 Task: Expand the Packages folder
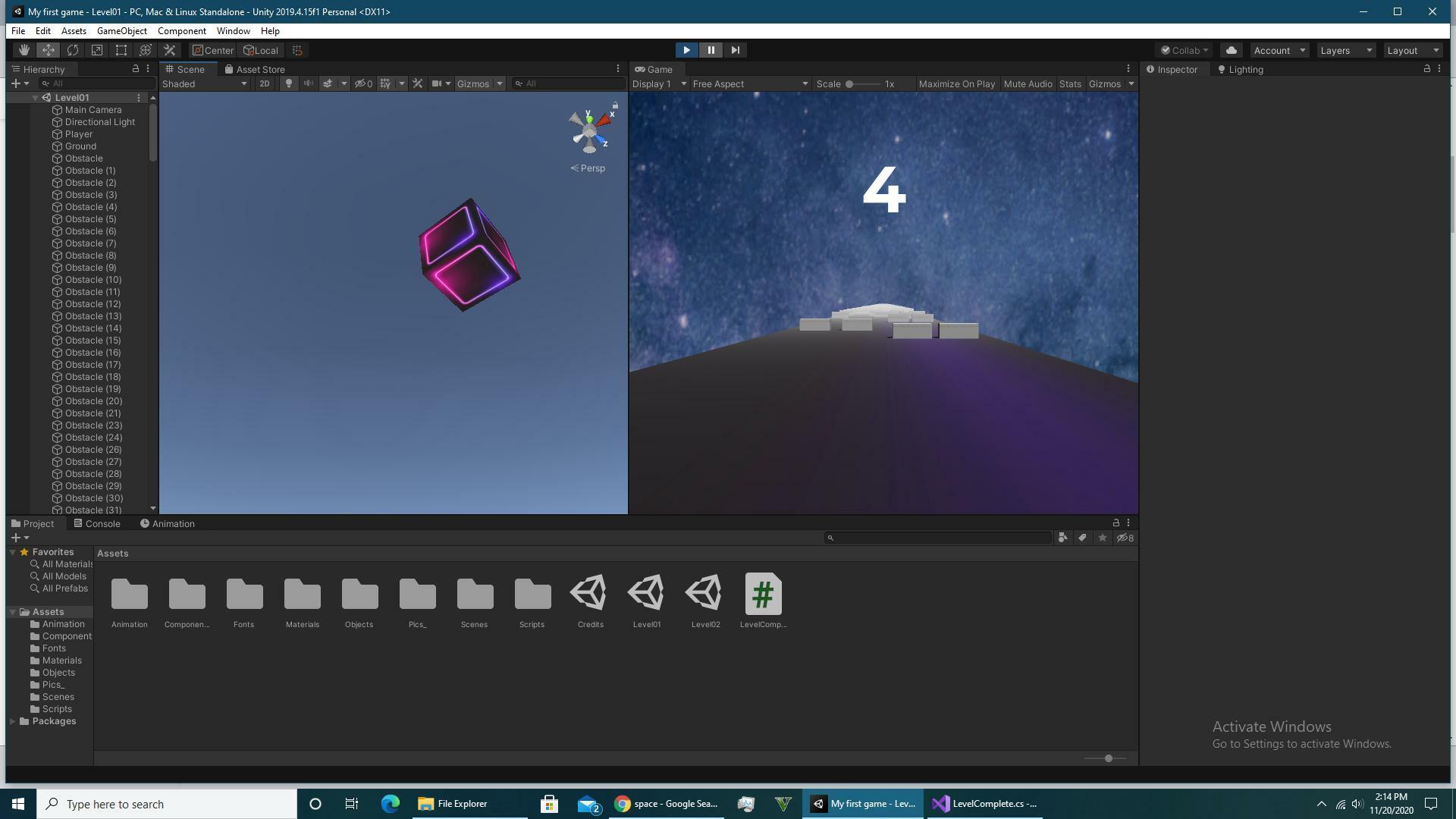[x=13, y=721]
